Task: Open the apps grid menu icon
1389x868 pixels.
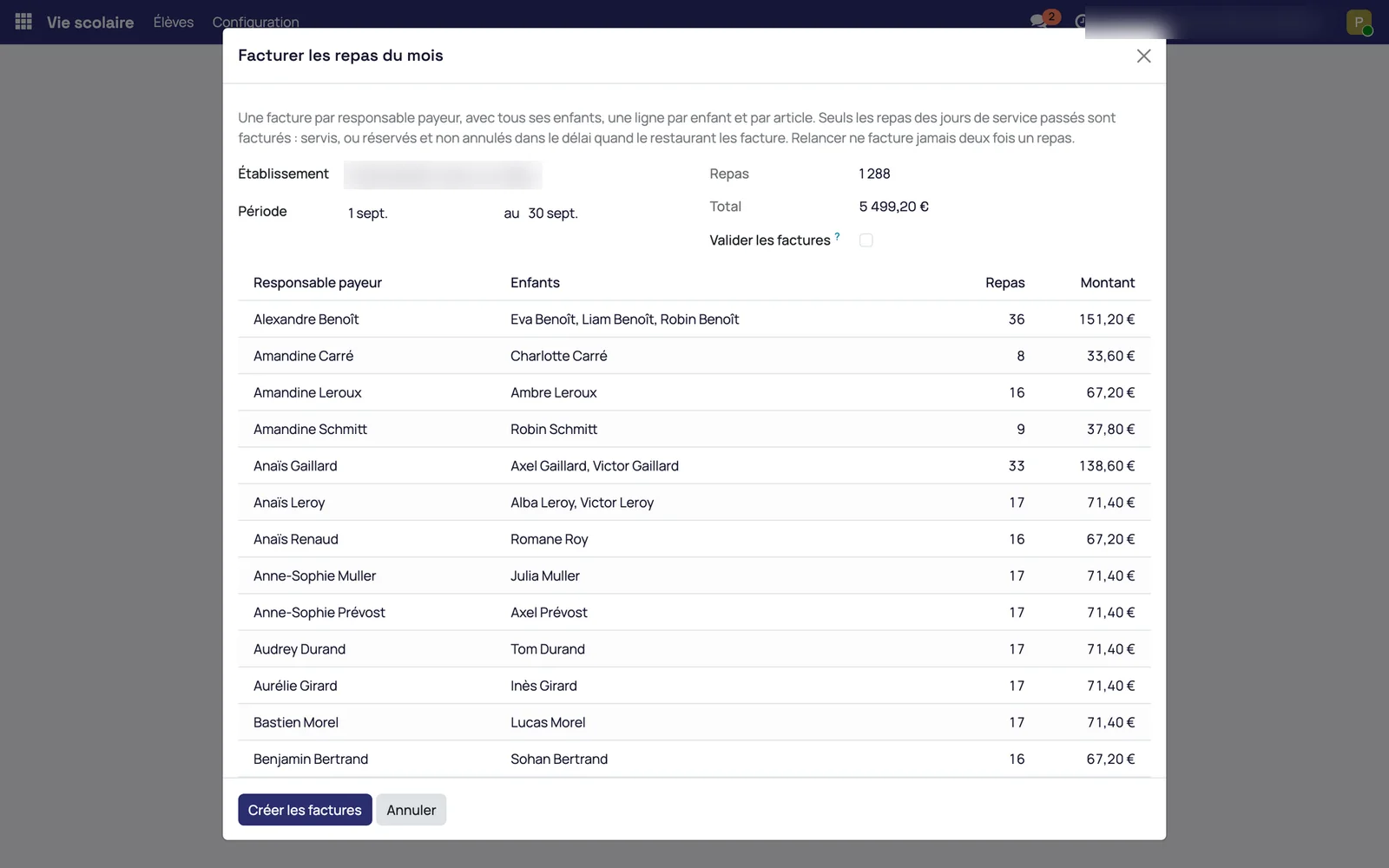Action: point(23,22)
